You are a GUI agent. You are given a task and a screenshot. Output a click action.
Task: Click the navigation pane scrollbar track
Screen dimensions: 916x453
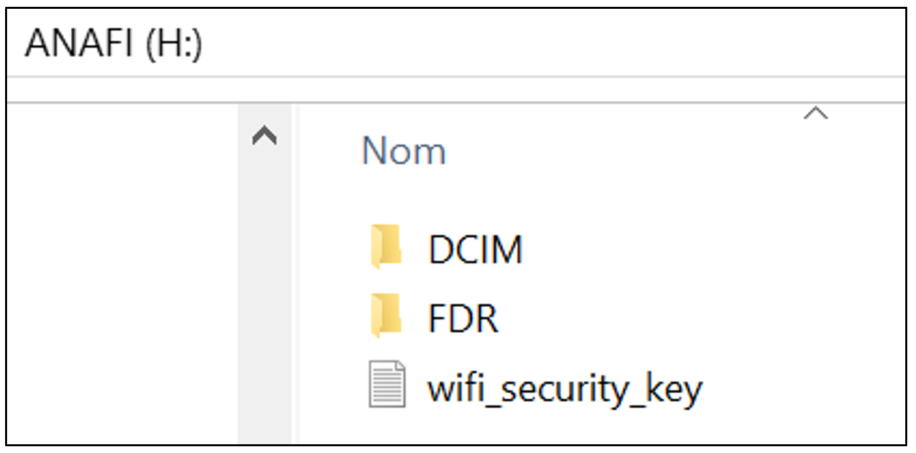point(264,292)
